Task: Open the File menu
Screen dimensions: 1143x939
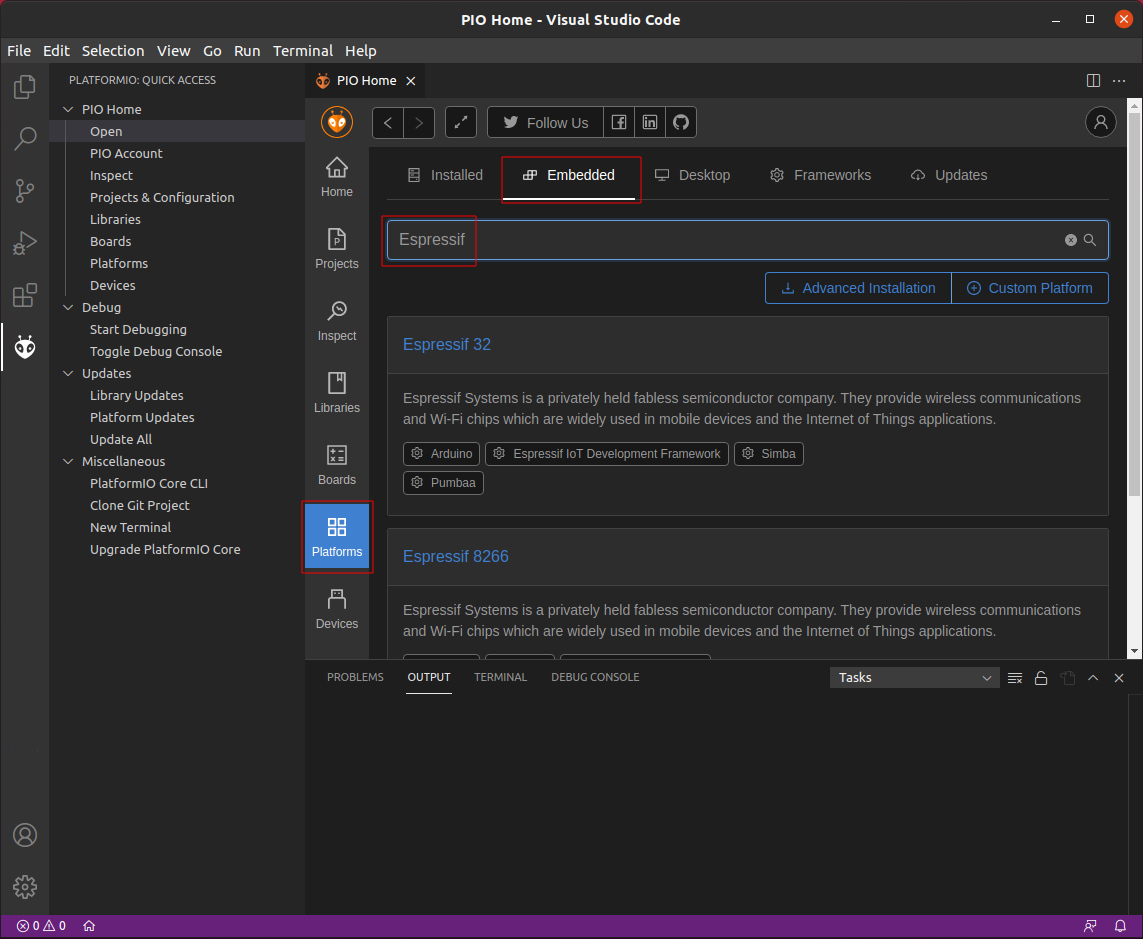Action: 19,51
